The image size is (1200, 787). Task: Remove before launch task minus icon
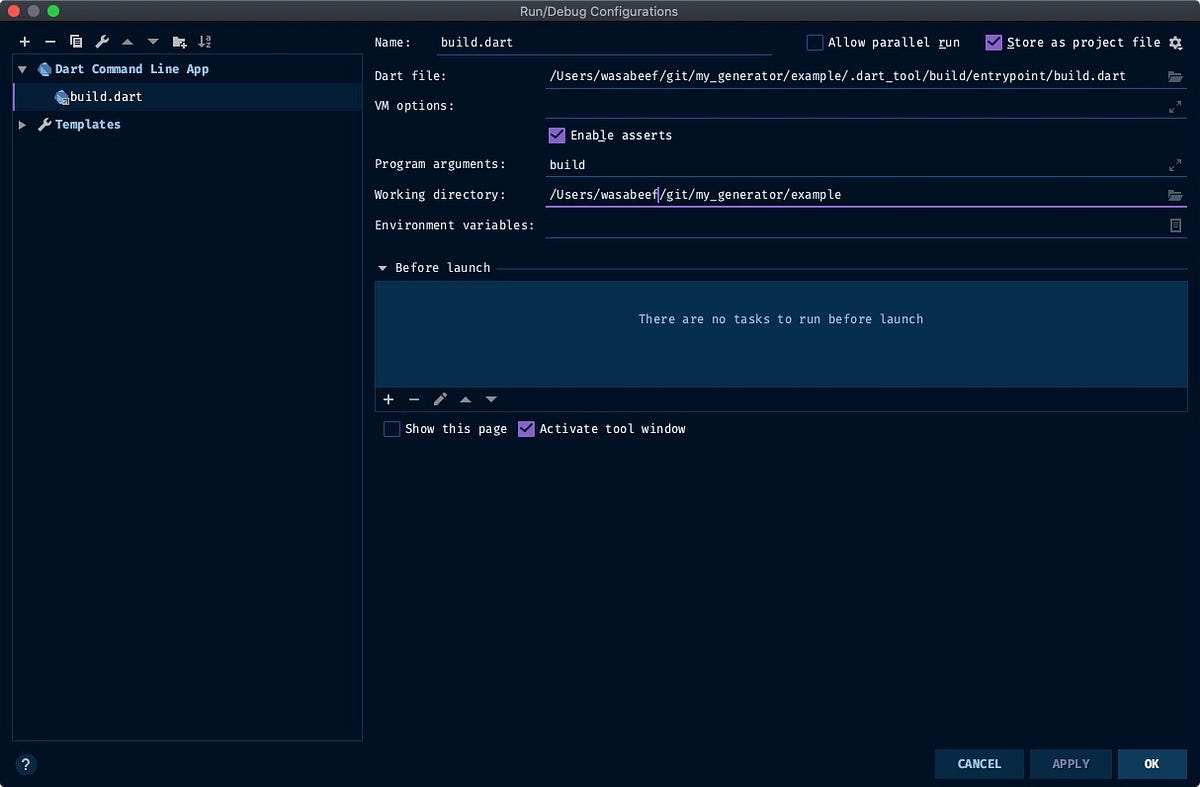click(x=414, y=399)
